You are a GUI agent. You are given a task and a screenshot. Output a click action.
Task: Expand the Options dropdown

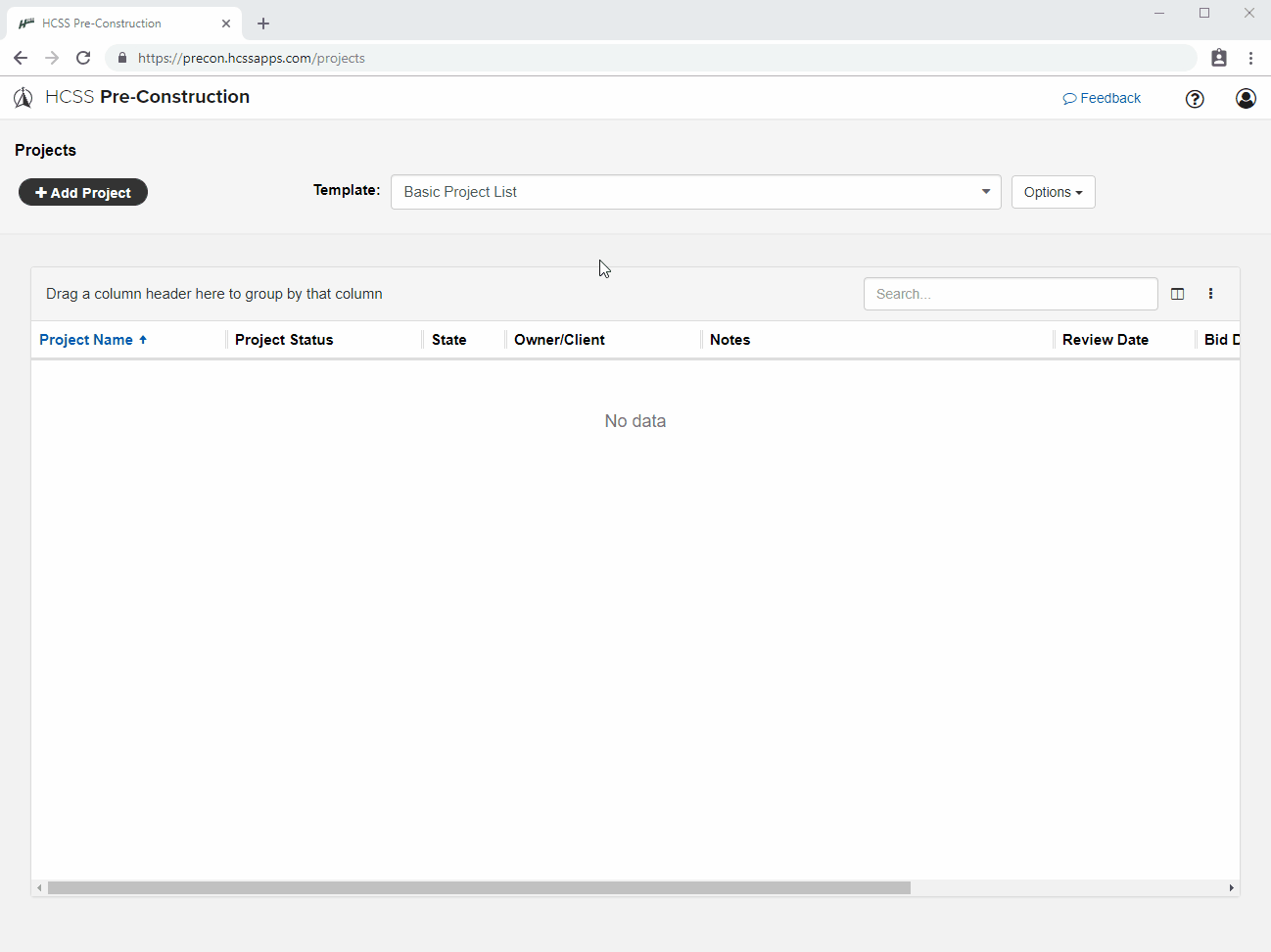point(1053,192)
